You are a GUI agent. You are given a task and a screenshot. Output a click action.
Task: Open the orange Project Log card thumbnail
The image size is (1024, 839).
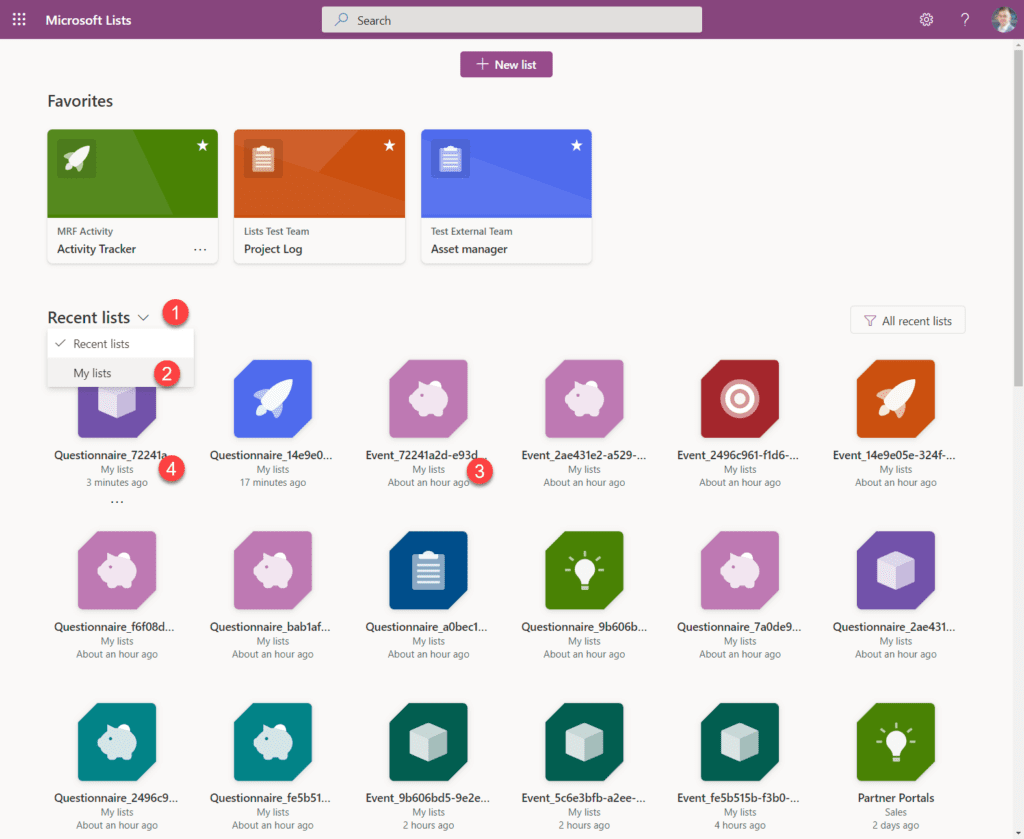pyautogui.click(x=319, y=174)
